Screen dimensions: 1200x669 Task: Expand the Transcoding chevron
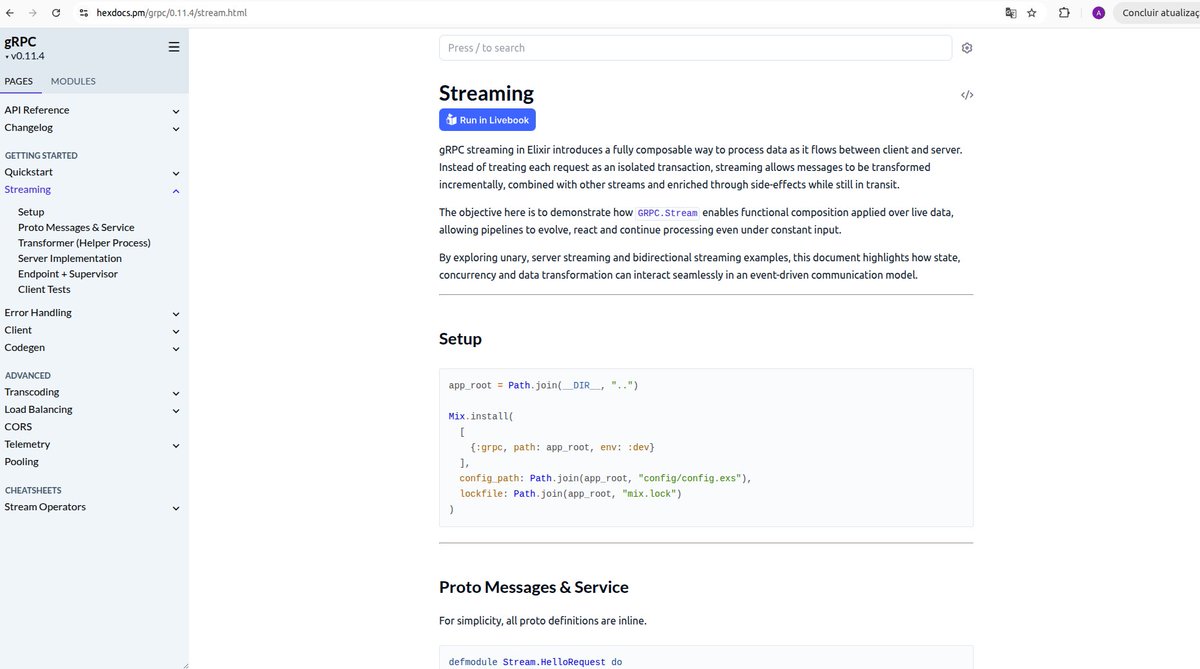click(x=176, y=393)
